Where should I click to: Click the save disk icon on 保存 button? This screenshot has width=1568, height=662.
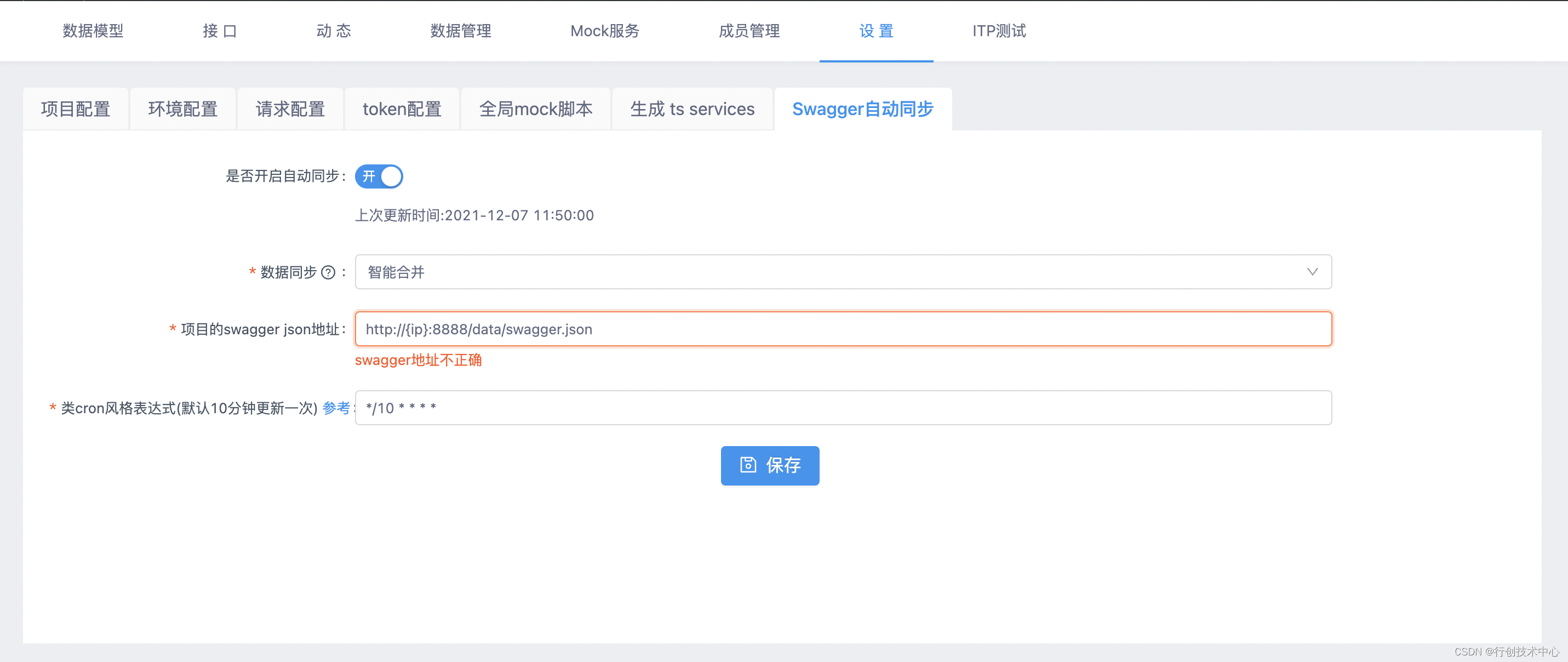pyautogui.click(x=747, y=465)
